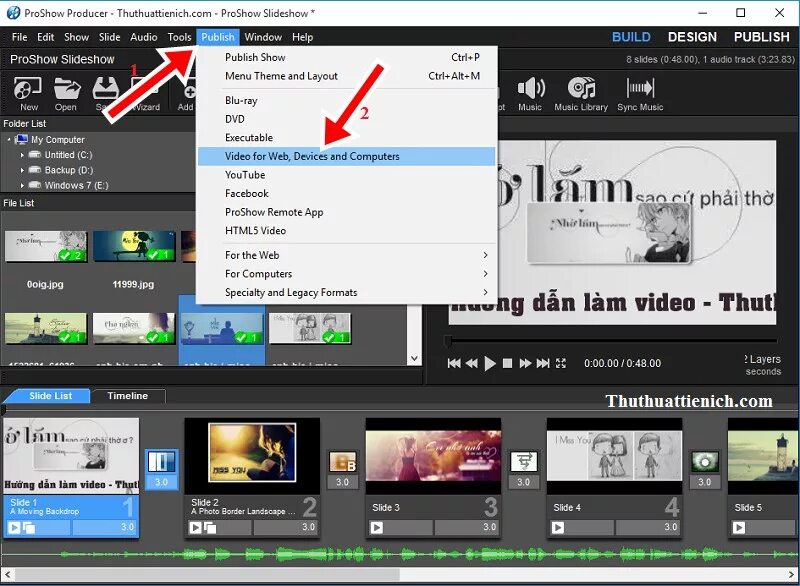This screenshot has height=586, width=800.
Task: Click Slide 5 play icon
Action: pyautogui.click(x=739, y=527)
